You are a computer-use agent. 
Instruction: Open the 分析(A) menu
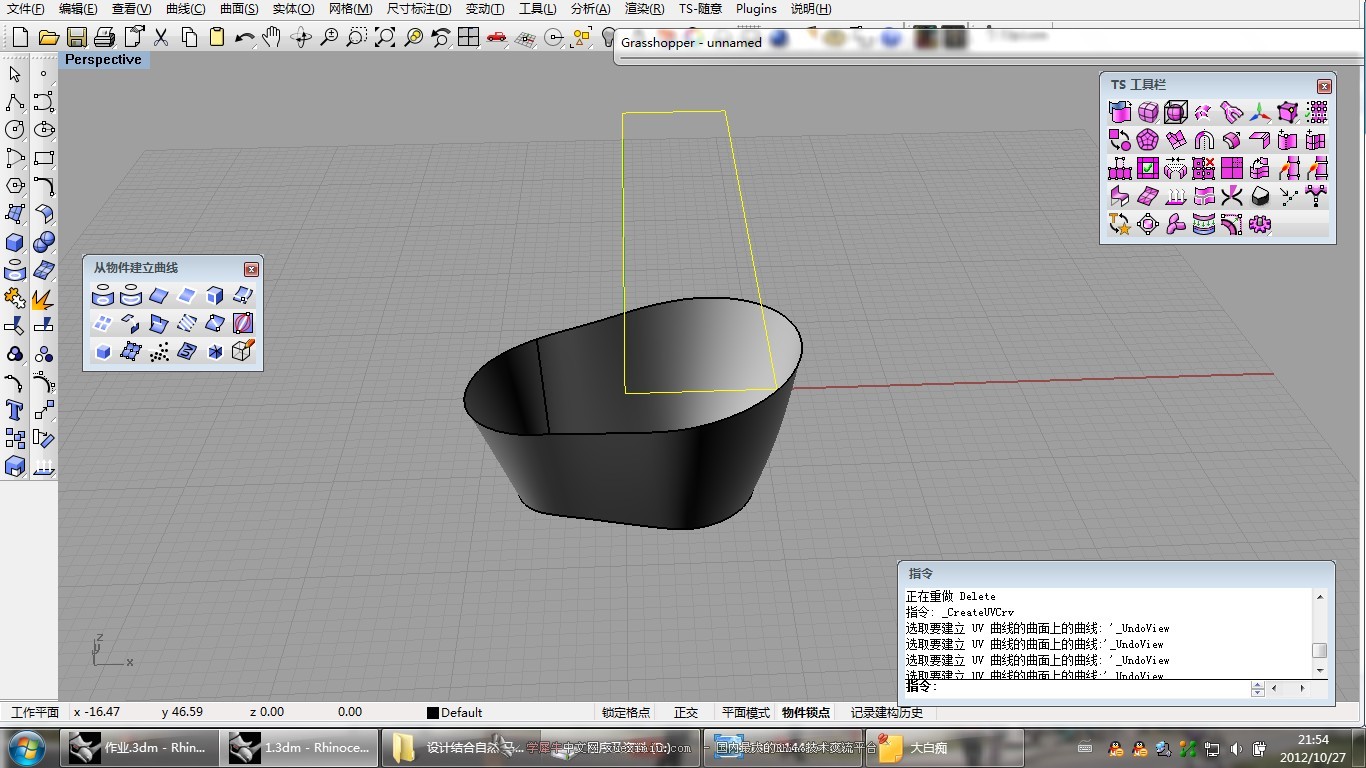tap(591, 9)
